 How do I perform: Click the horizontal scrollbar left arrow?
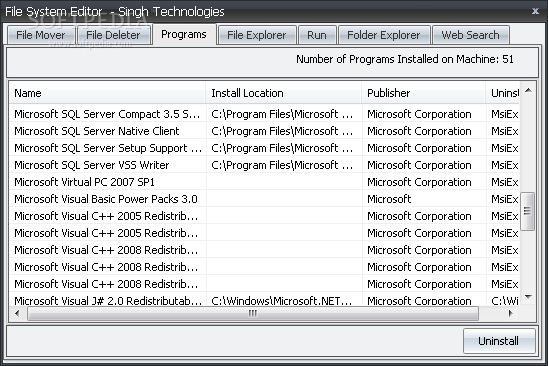(x=17, y=314)
